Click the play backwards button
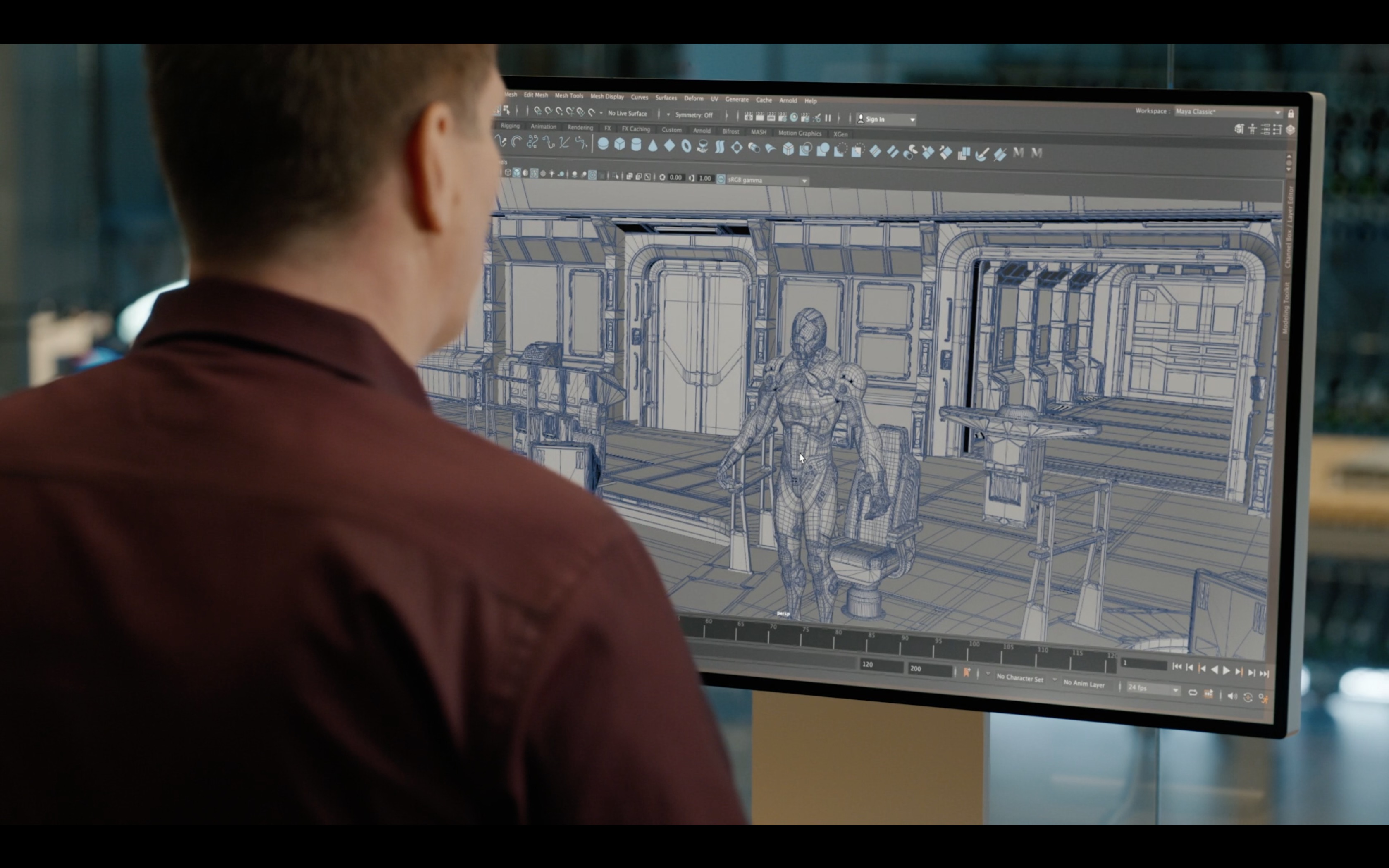The image size is (1389, 868). (1214, 670)
